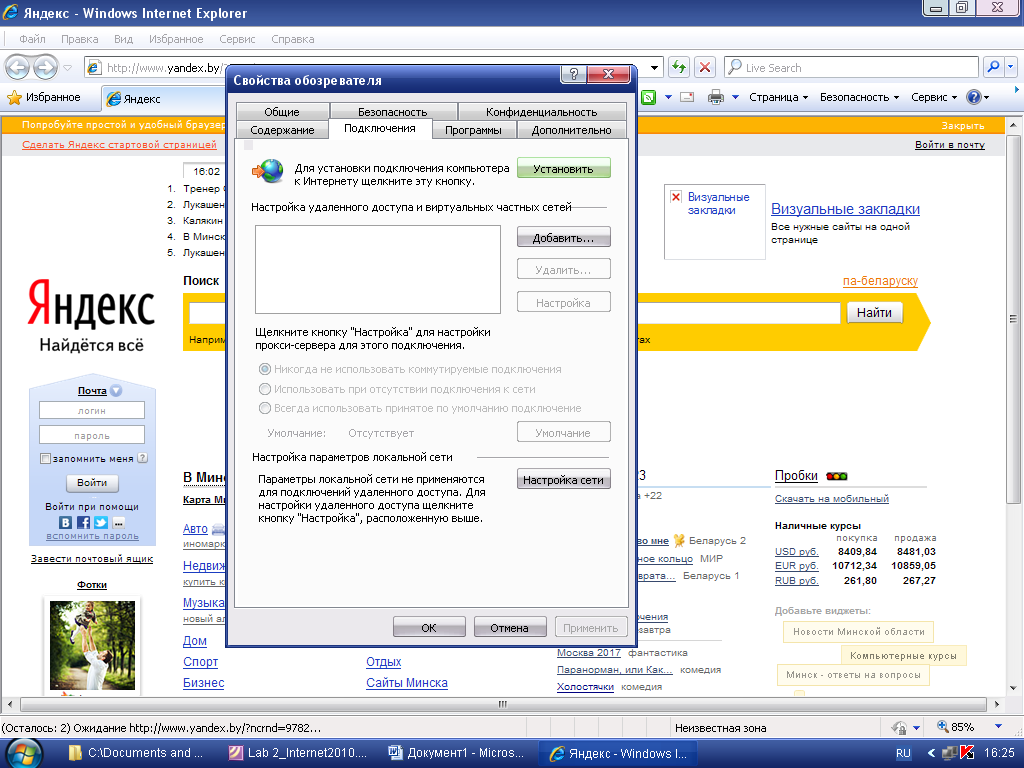Switch to the Общие tab

click(x=282, y=112)
